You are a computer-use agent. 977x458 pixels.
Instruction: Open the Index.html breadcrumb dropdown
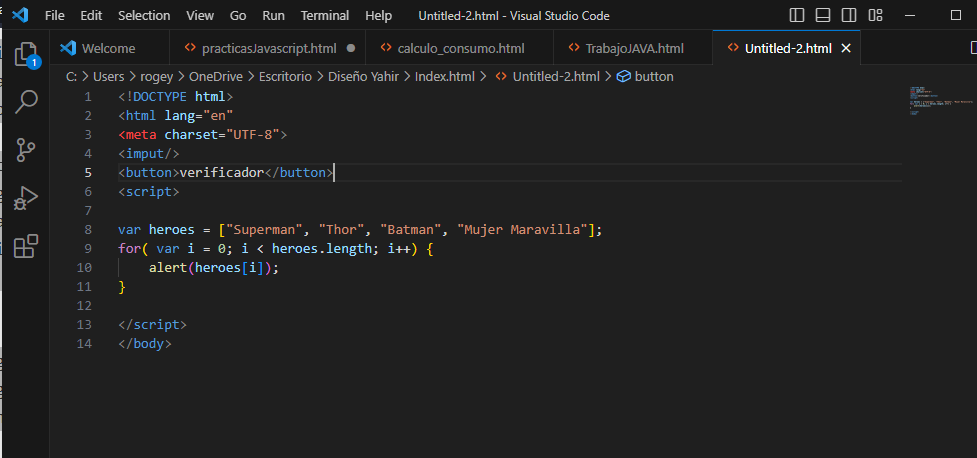445,77
